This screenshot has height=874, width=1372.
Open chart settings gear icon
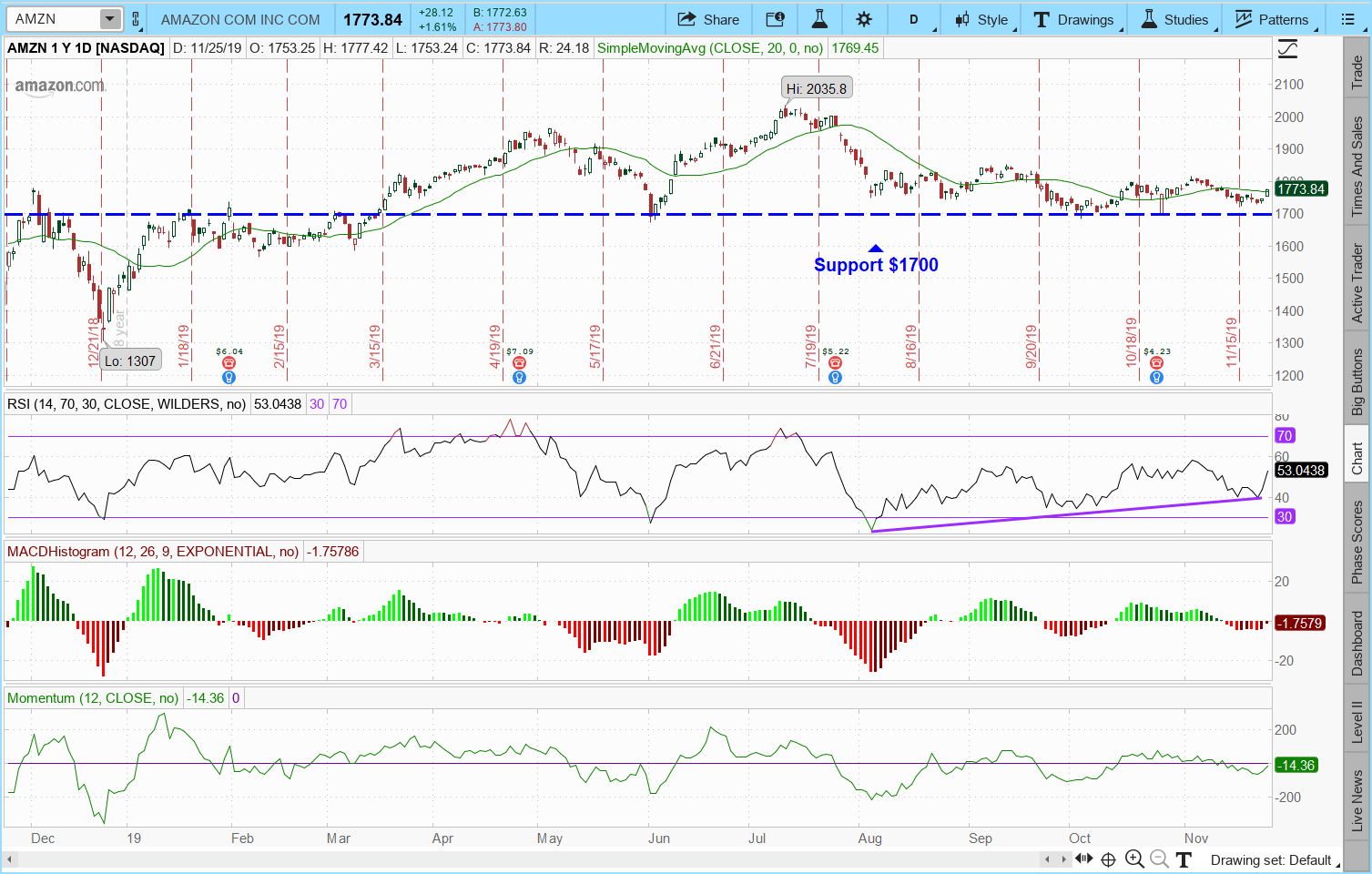(x=864, y=19)
